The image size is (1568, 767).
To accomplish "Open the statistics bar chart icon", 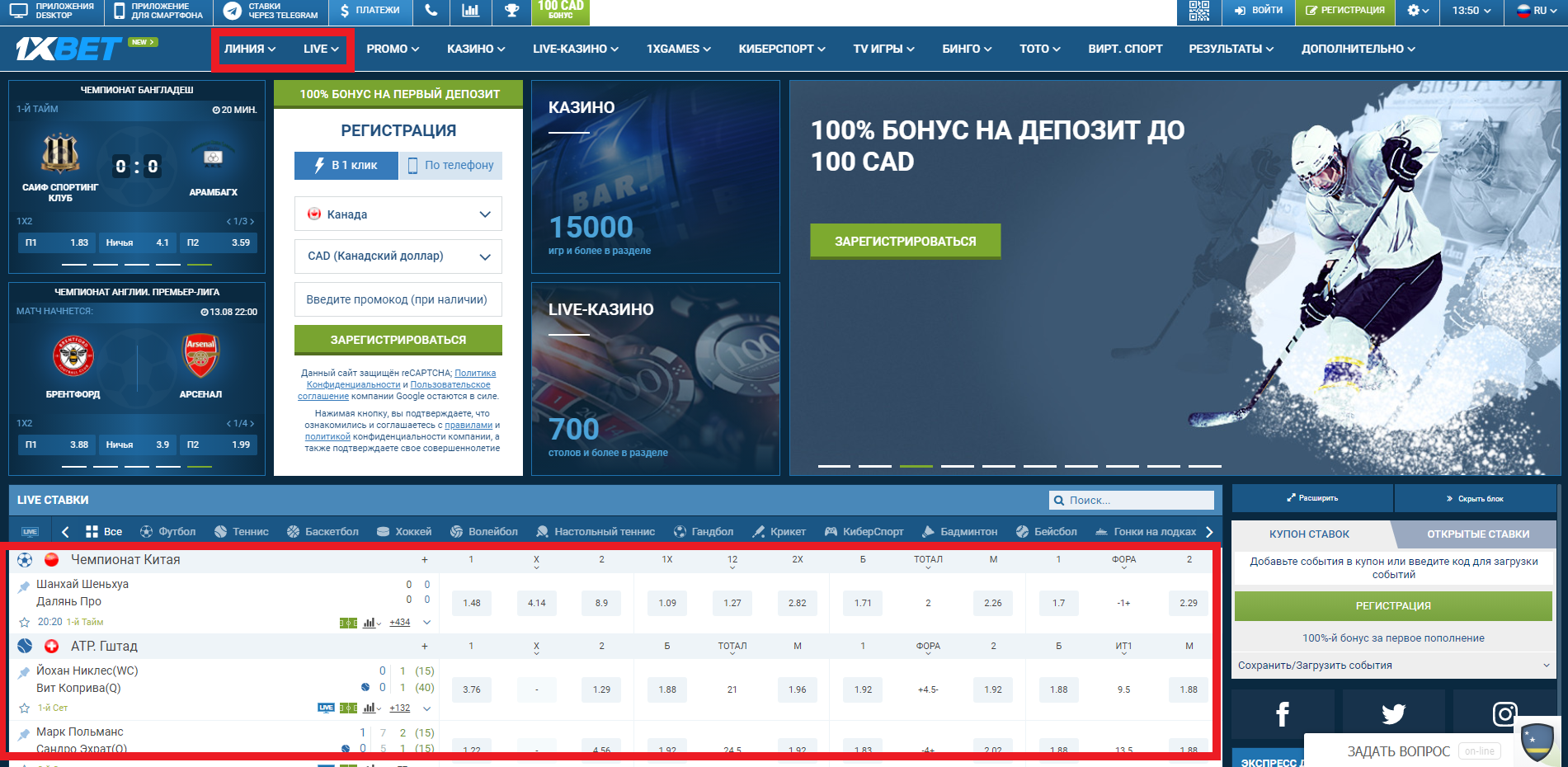I will (470, 11).
